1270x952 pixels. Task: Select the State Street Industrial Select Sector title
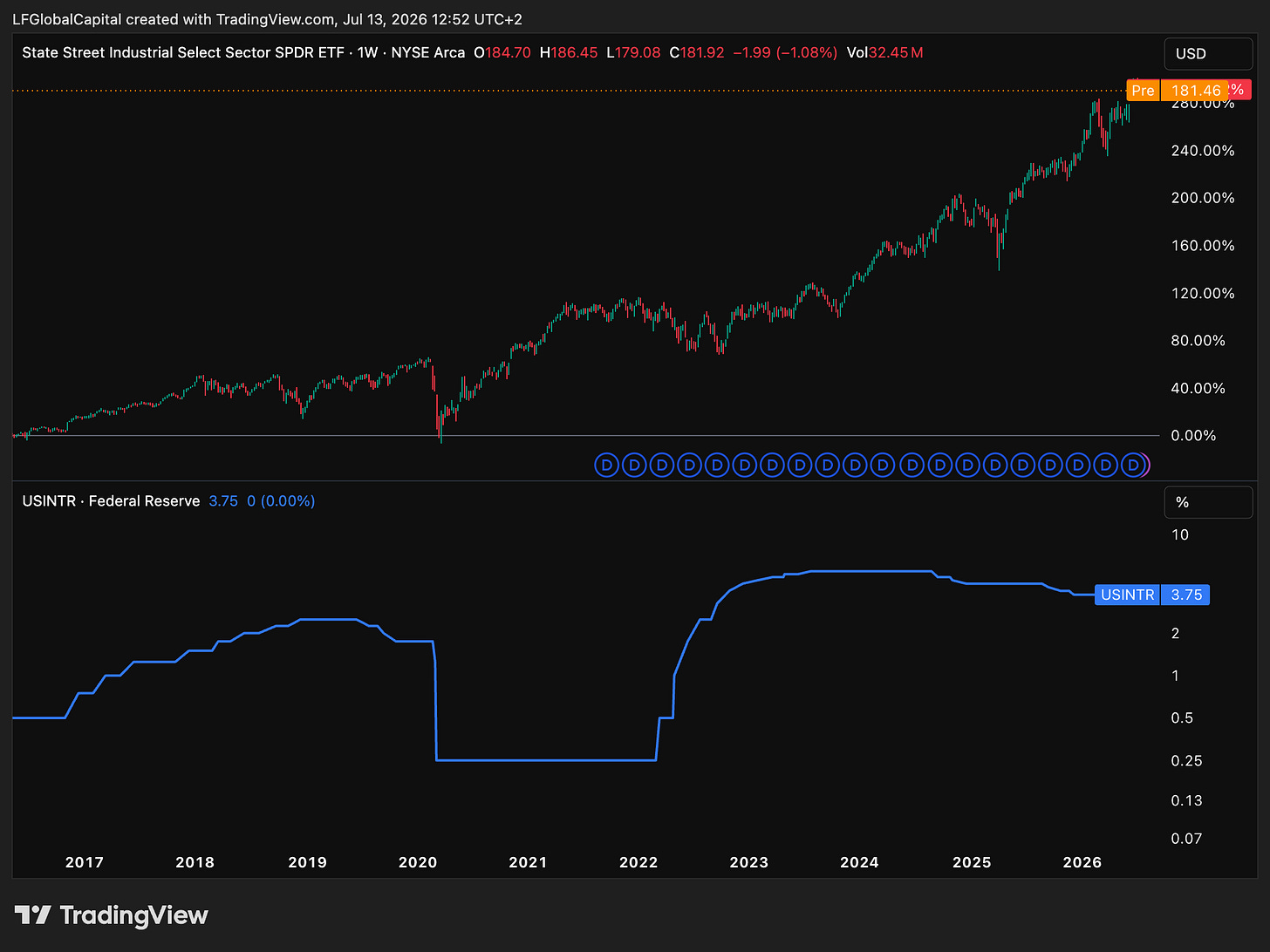[x=183, y=52]
